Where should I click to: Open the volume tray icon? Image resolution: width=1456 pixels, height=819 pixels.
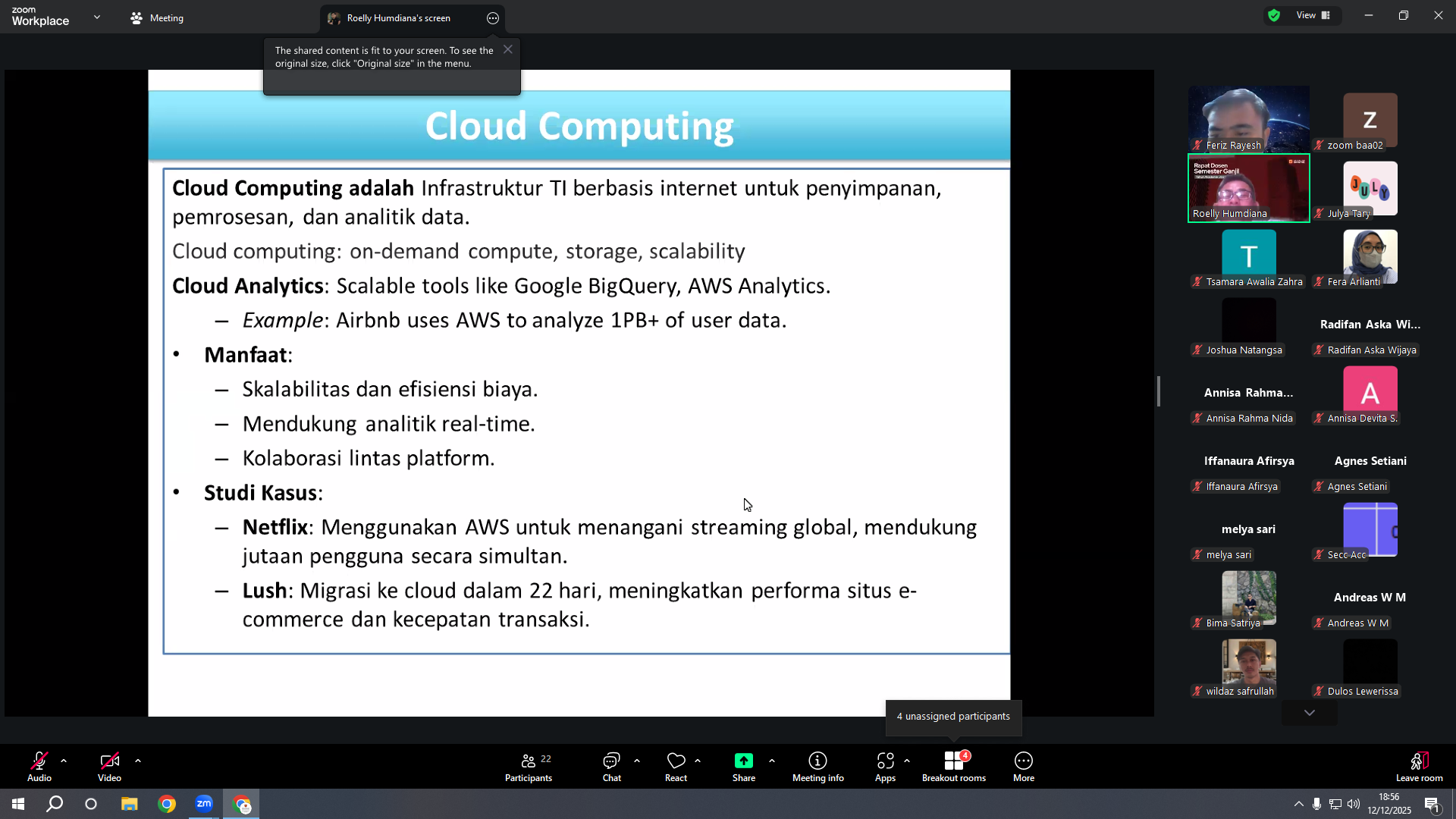[1354, 804]
